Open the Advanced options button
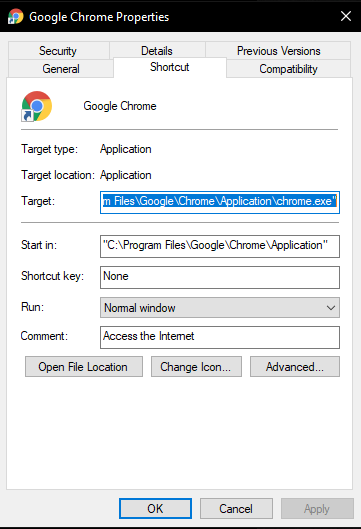 click(295, 367)
